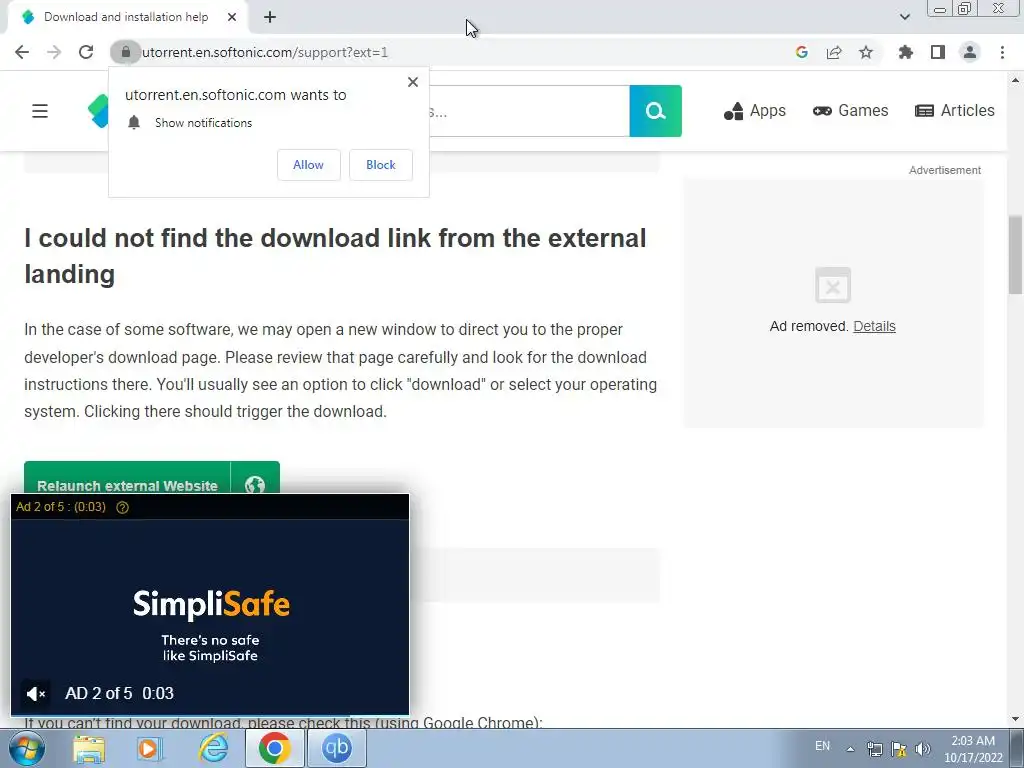Open Chrome three-dot menu

tap(1002, 52)
